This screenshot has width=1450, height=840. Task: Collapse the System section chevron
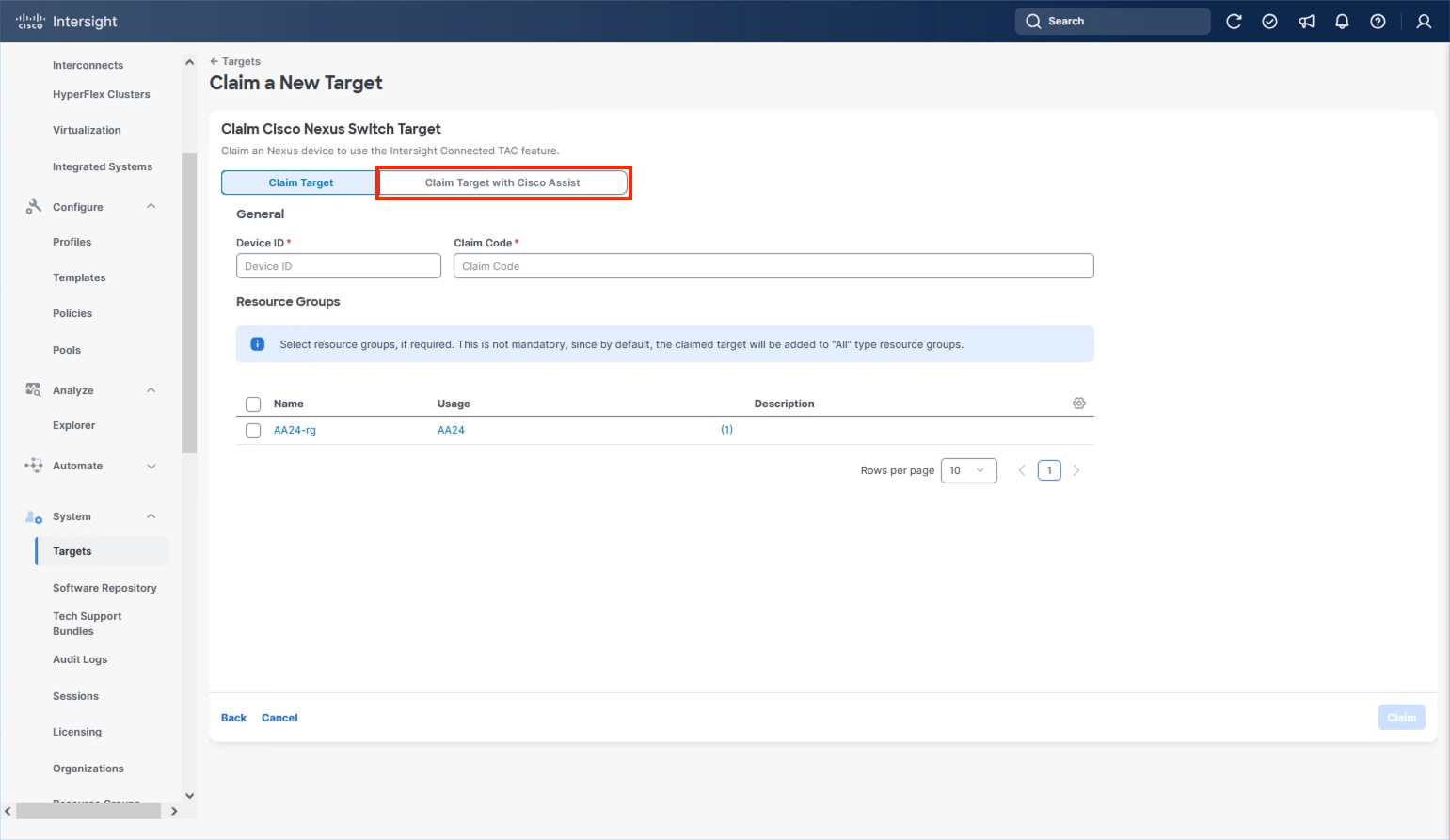pos(151,515)
